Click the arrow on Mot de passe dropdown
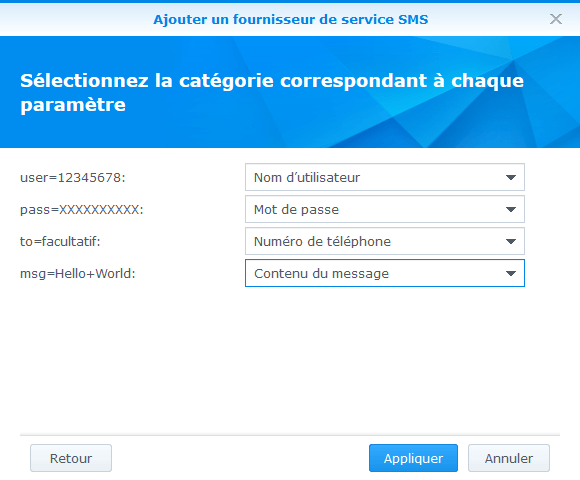Viewport: 580px width, 480px height. [x=511, y=209]
